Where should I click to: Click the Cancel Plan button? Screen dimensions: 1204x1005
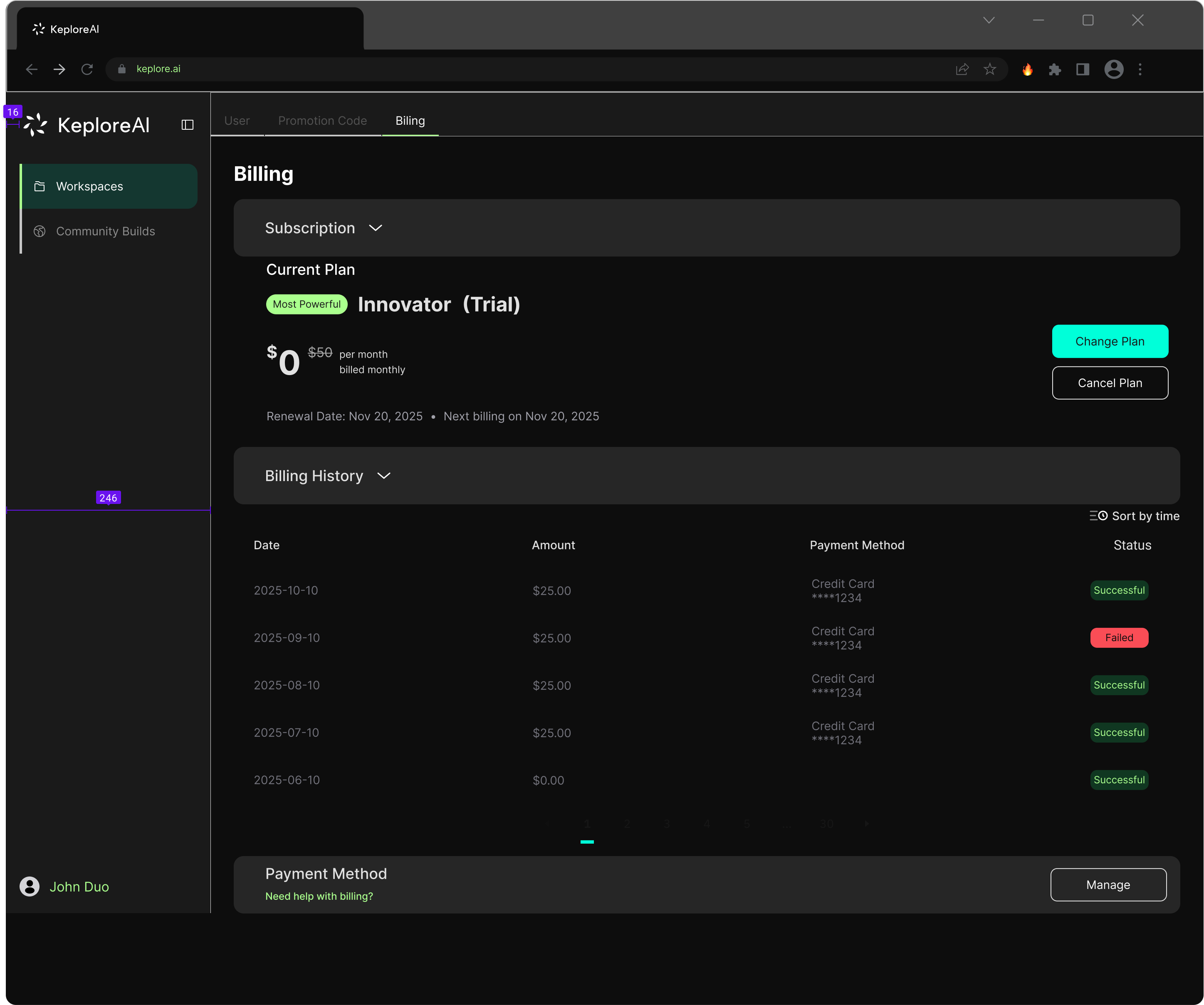pyautogui.click(x=1110, y=383)
